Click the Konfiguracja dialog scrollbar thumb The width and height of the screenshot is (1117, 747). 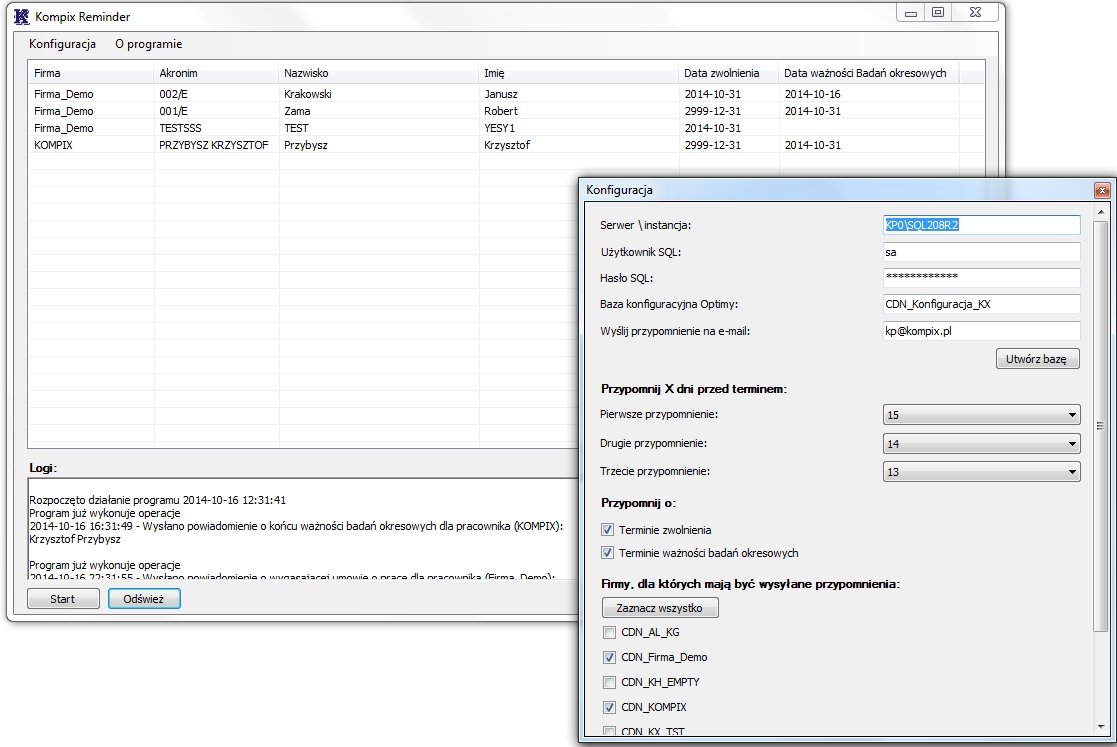coord(1101,426)
